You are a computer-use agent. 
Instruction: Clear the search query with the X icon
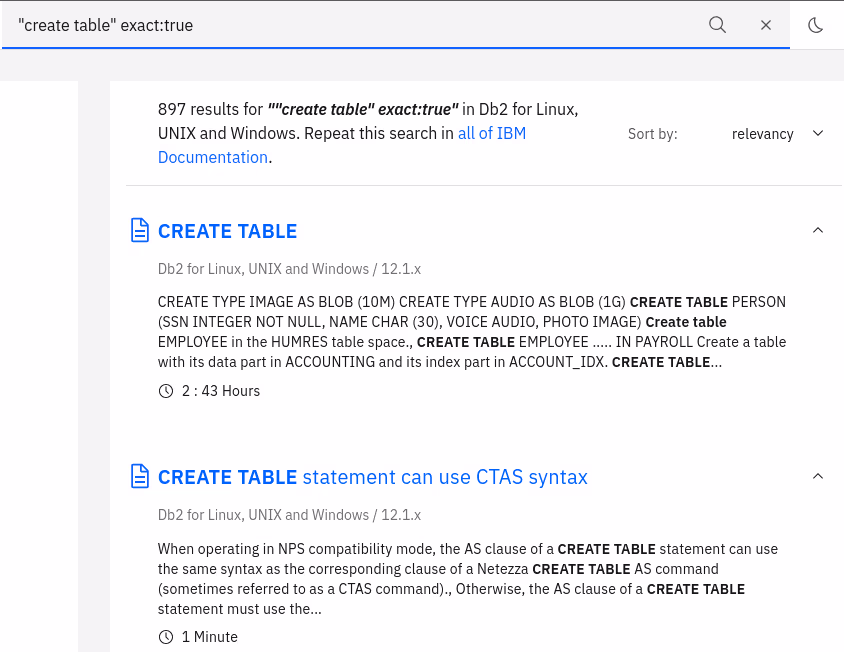click(765, 25)
